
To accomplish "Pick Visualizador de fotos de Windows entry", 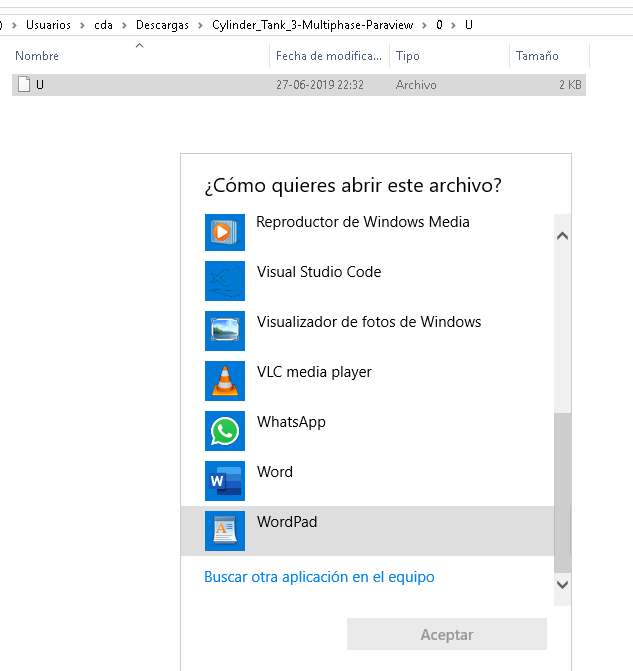I will [369, 322].
